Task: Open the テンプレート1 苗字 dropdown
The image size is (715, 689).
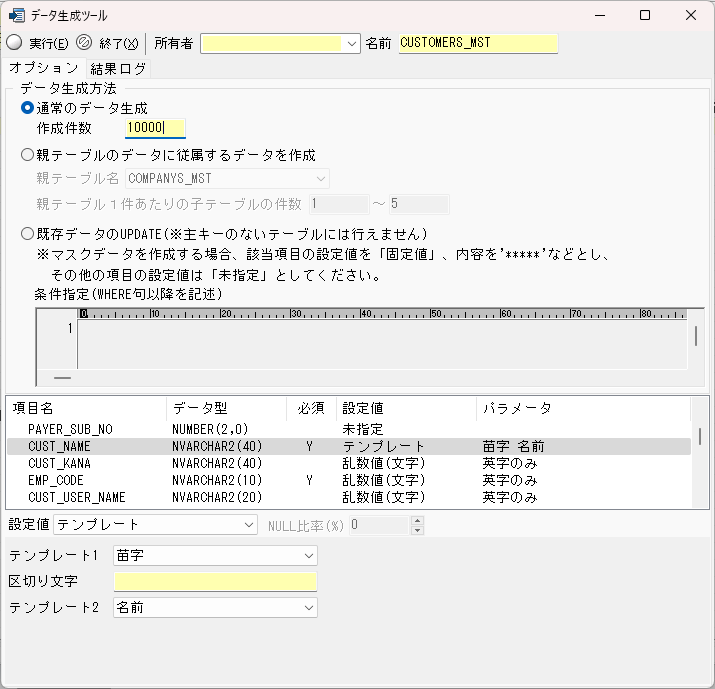Action: [x=309, y=556]
